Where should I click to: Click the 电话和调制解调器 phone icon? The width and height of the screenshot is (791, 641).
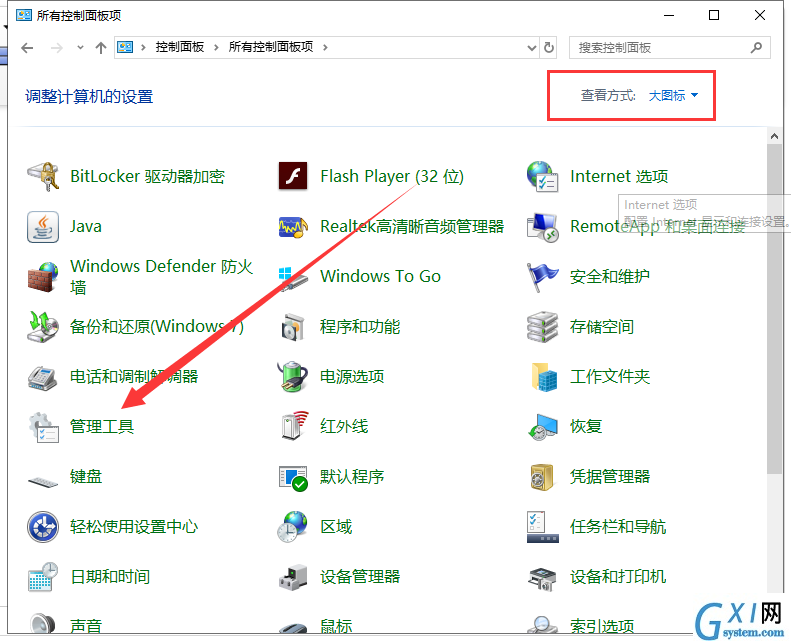(x=43, y=377)
